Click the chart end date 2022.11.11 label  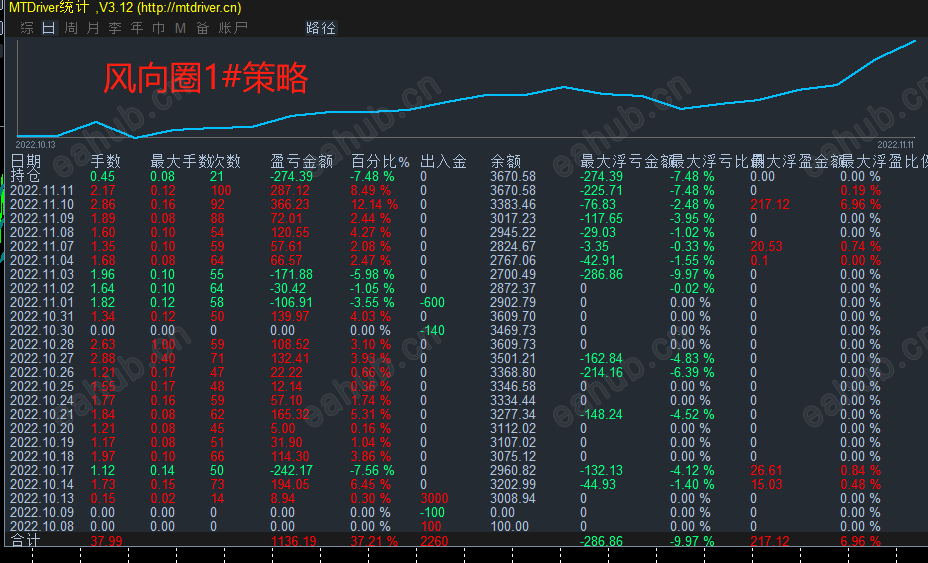895,144
